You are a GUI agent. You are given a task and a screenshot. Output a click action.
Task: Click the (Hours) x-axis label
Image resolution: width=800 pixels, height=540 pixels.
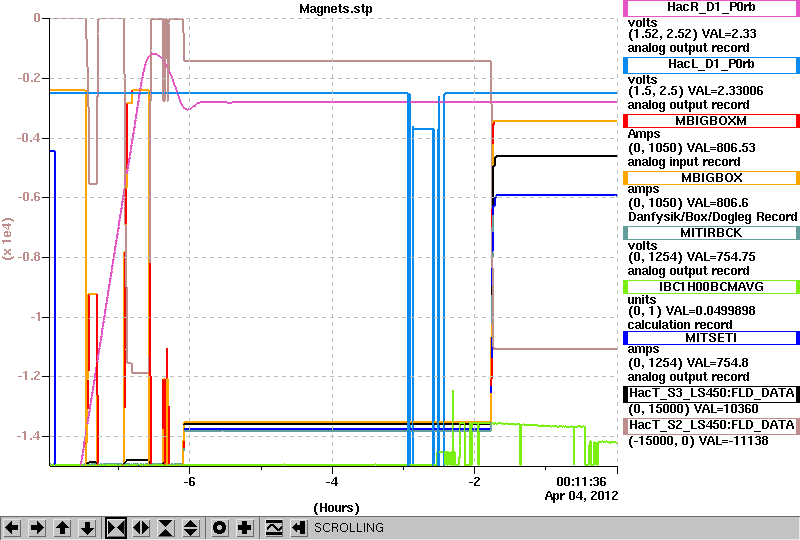coord(336,508)
